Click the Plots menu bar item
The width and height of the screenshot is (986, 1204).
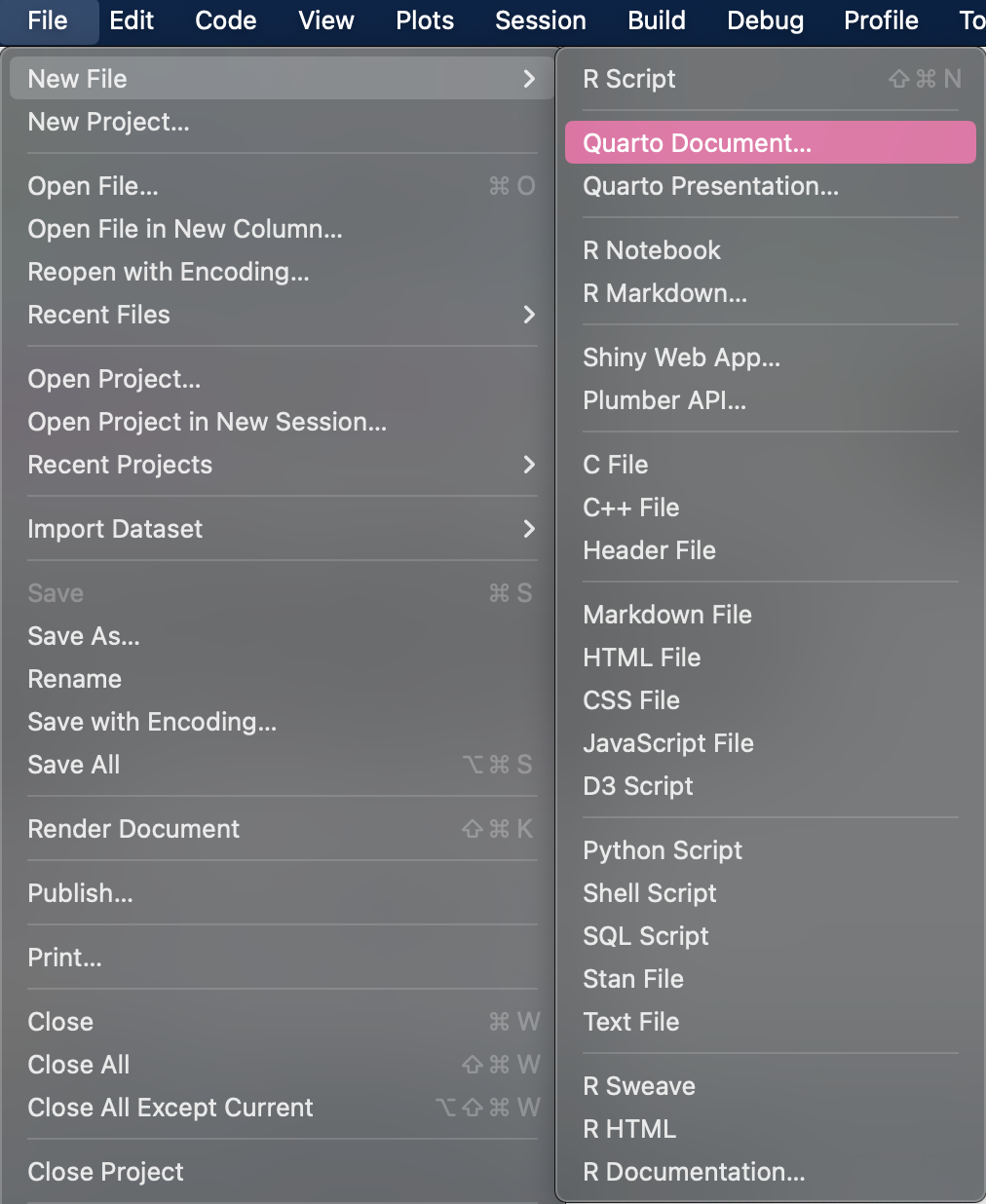pyautogui.click(x=425, y=20)
